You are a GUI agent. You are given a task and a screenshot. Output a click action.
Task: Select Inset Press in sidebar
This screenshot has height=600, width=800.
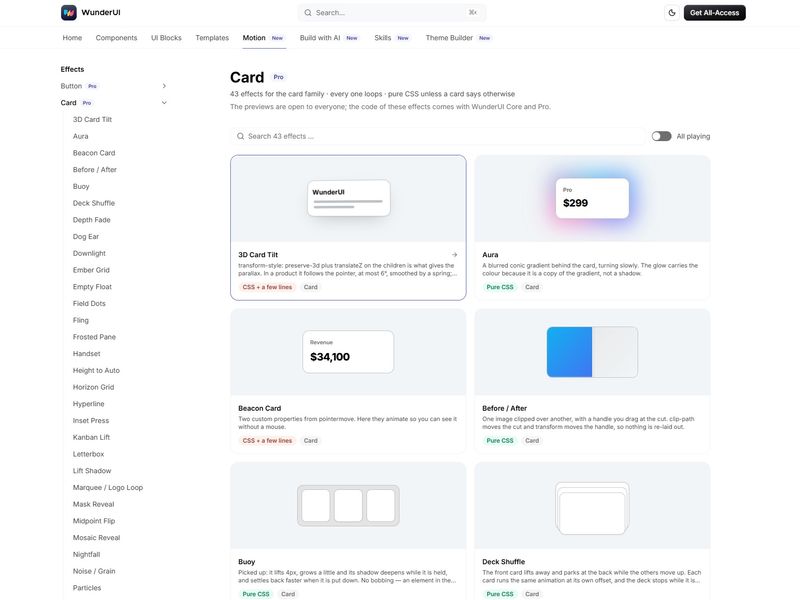click(x=91, y=421)
